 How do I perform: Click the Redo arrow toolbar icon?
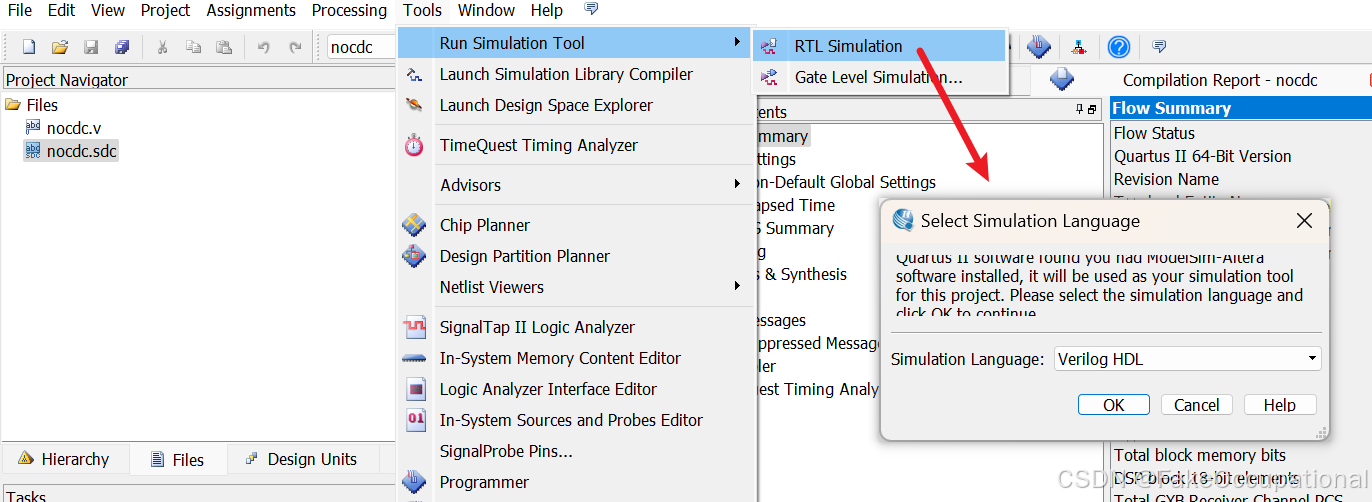[295, 47]
